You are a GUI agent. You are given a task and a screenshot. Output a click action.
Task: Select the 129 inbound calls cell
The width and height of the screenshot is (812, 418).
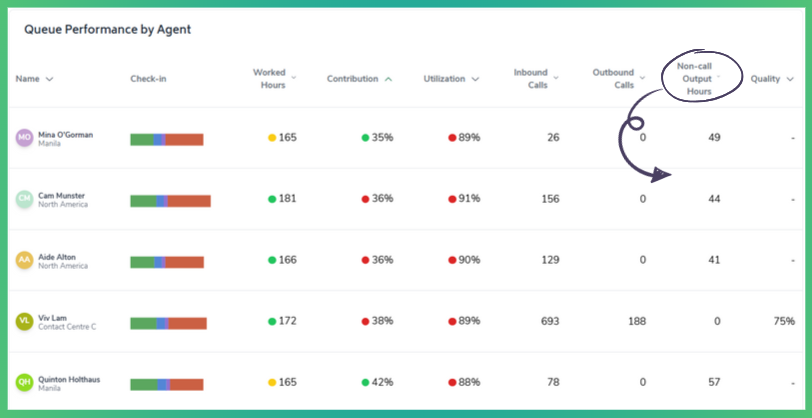point(549,260)
